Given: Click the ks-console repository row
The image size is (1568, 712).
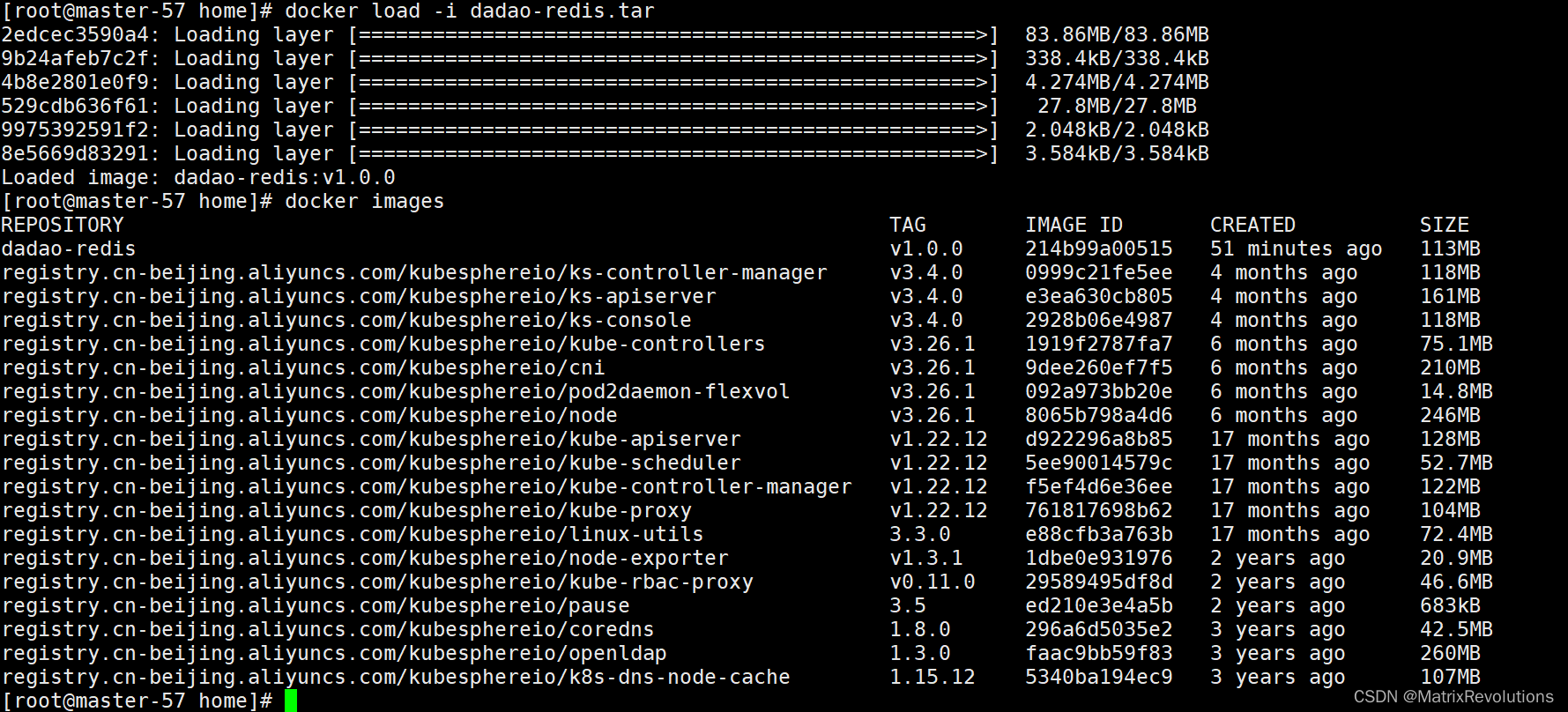Looking at the screenshot, I should click(x=346, y=321).
